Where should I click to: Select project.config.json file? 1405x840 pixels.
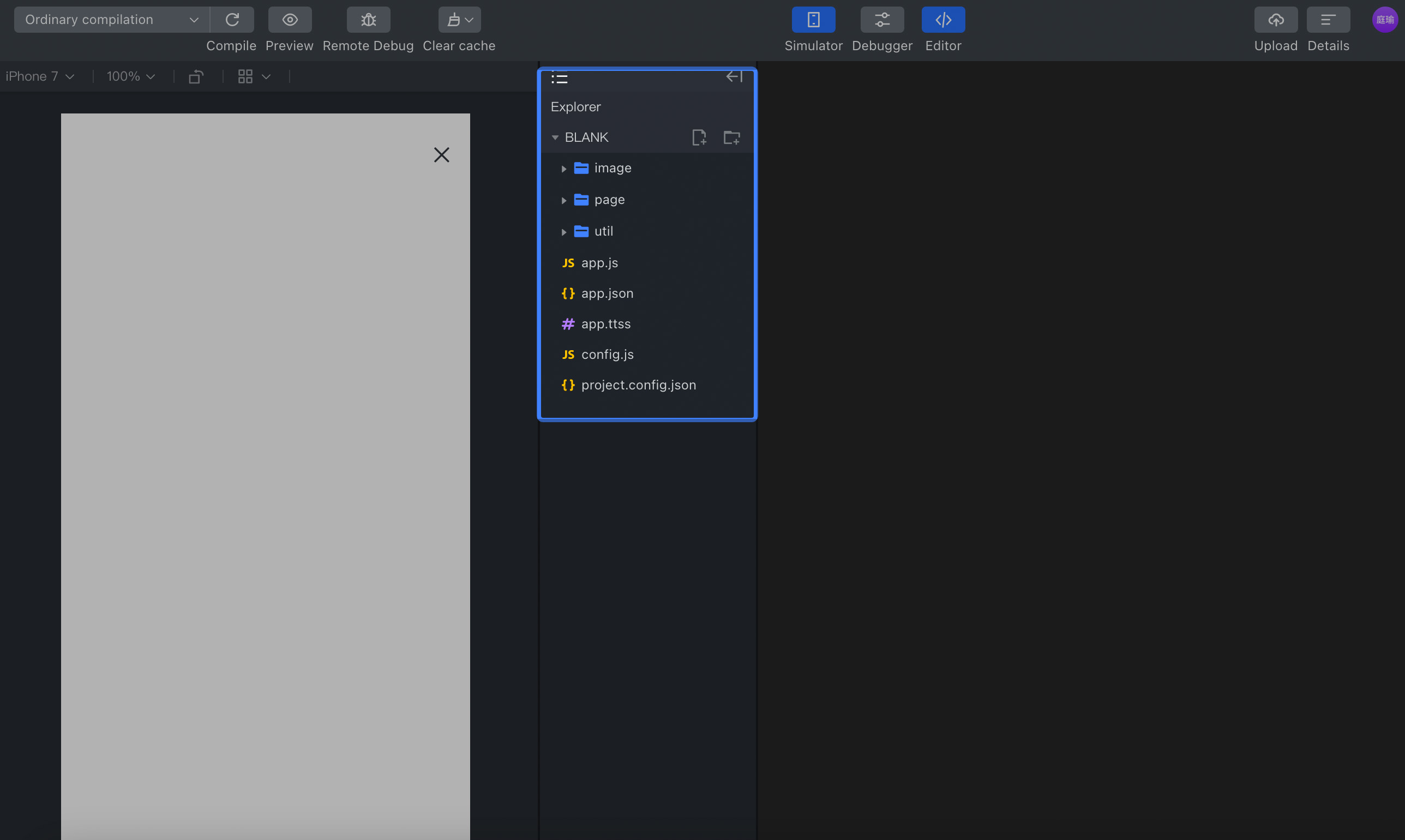coord(638,385)
